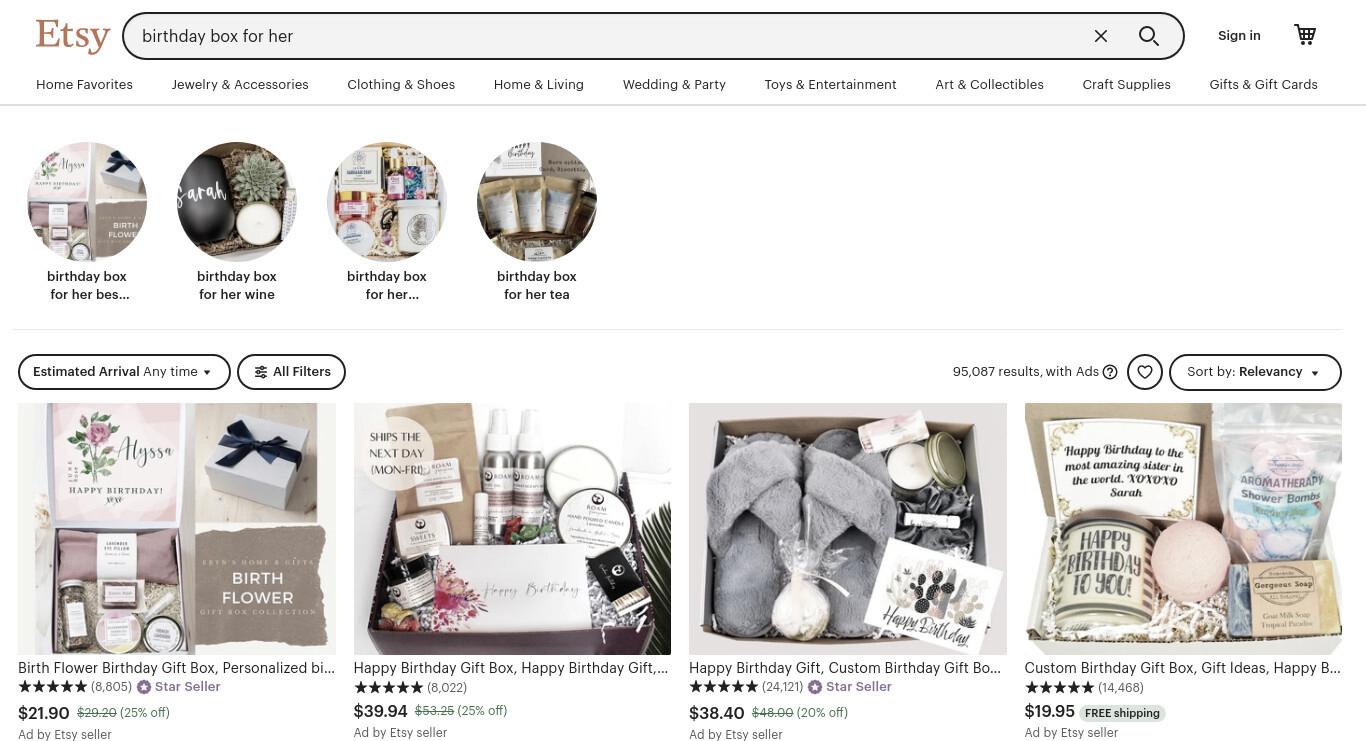Select the birthday box for her wine suggestion
The height and width of the screenshot is (741, 1366).
tap(237, 222)
